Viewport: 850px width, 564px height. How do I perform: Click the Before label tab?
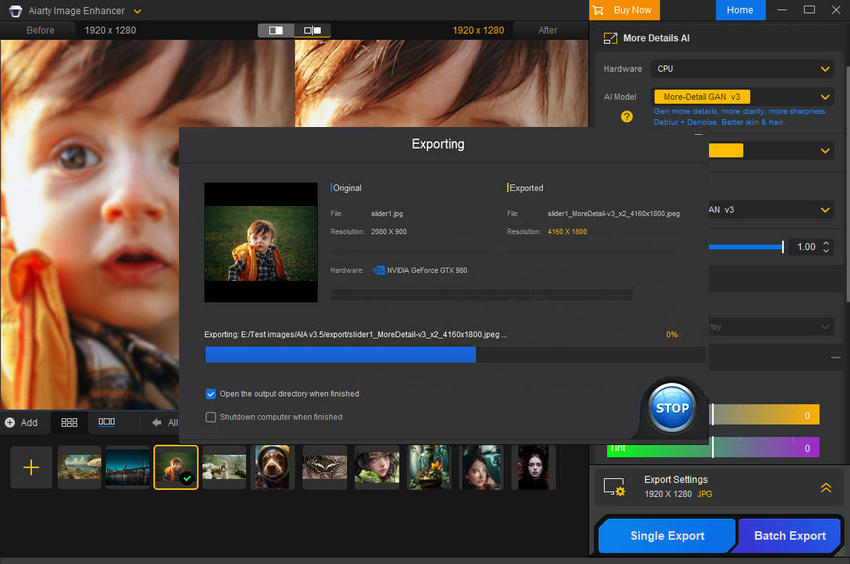(40, 30)
